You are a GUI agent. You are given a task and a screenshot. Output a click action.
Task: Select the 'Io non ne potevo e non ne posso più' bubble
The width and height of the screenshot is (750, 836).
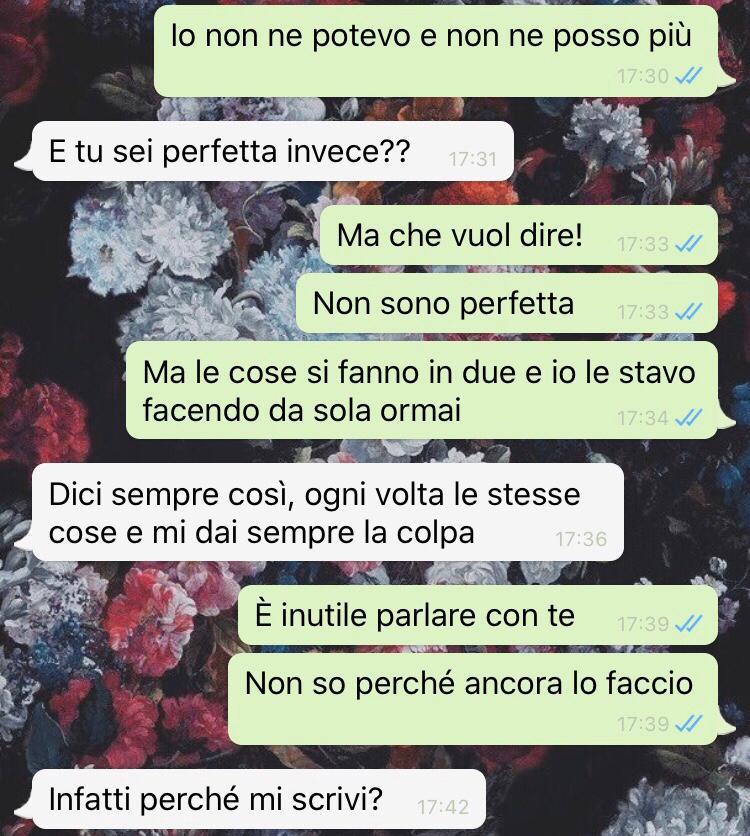tap(437, 51)
